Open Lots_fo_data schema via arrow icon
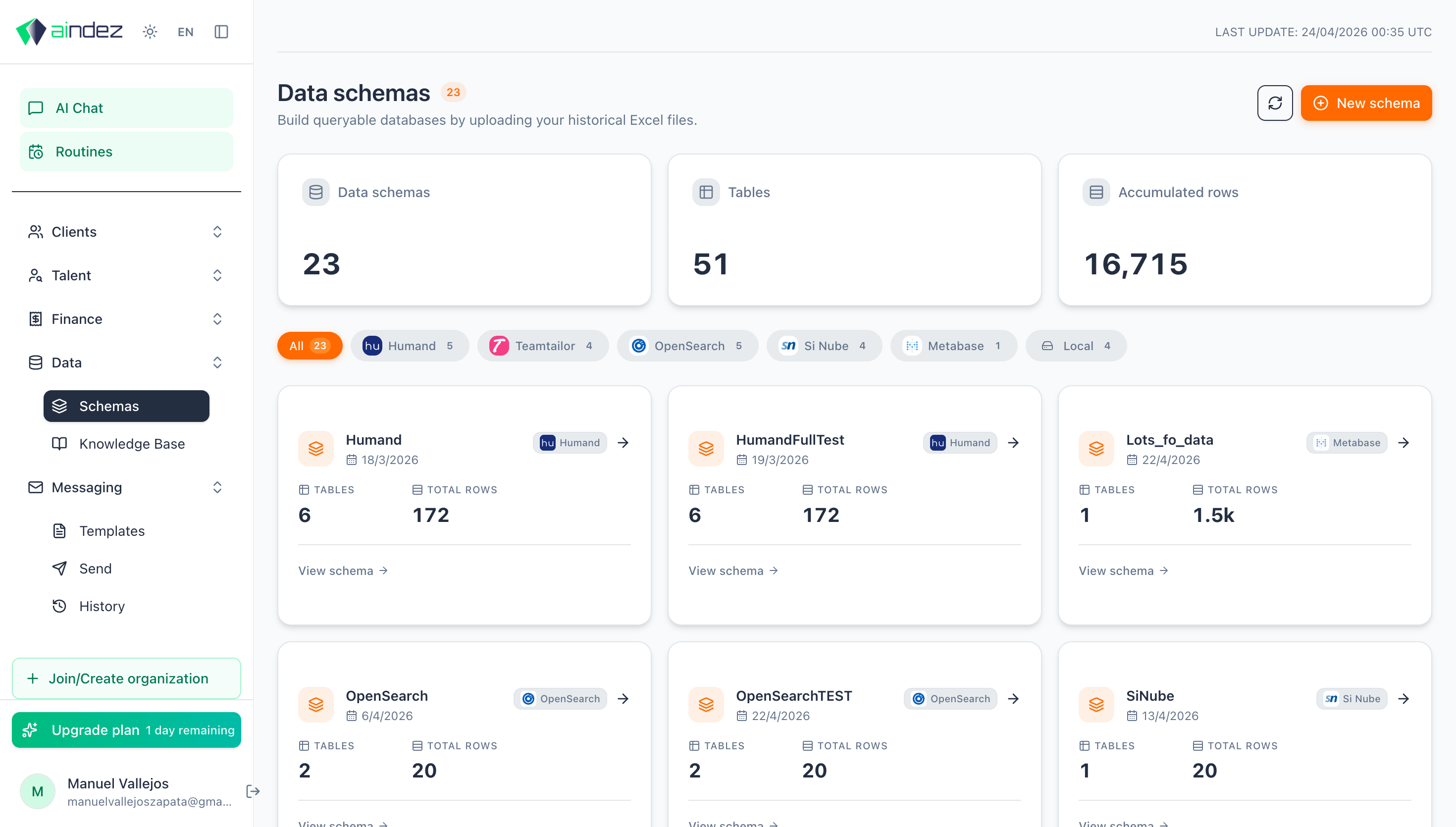The width and height of the screenshot is (1456, 827). click(x=1403, y=442)
